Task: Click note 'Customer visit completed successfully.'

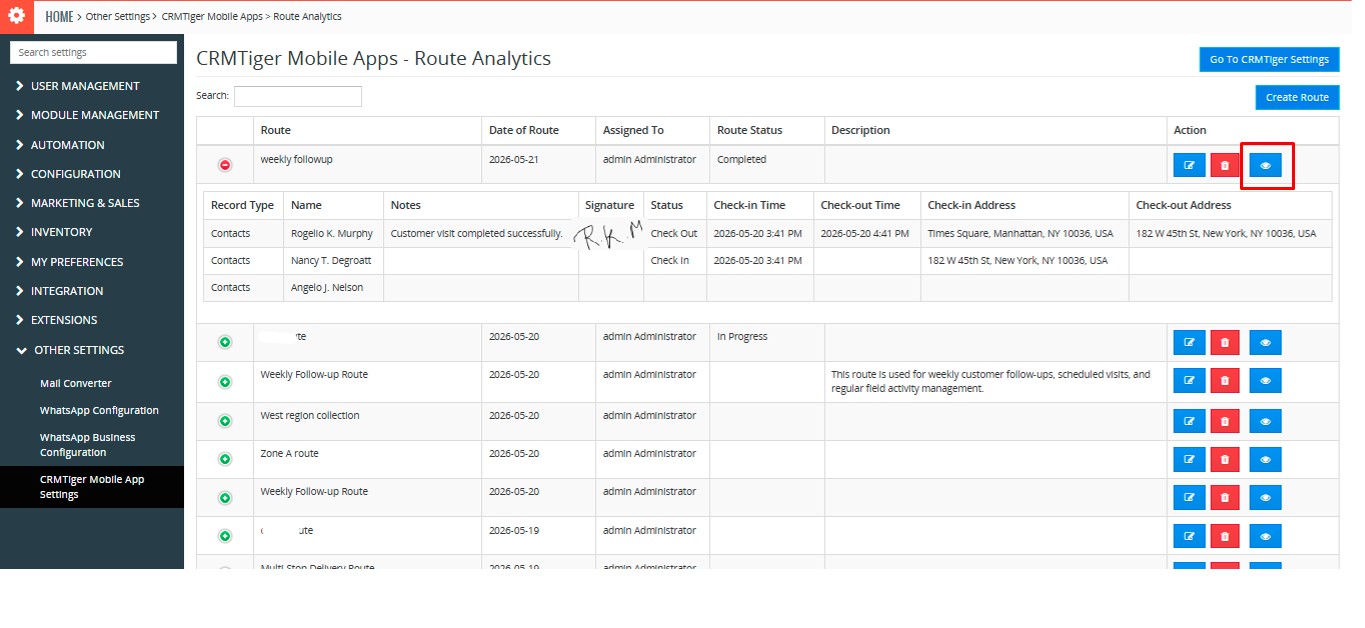Action: coord(476,233)
